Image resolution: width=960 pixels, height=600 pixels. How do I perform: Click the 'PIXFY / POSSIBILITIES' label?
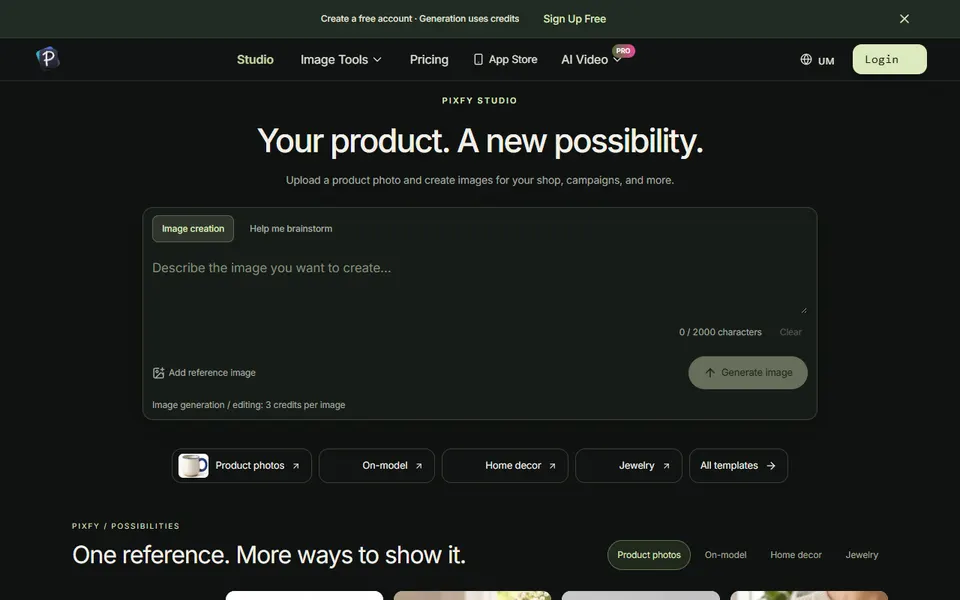(126, 526)
